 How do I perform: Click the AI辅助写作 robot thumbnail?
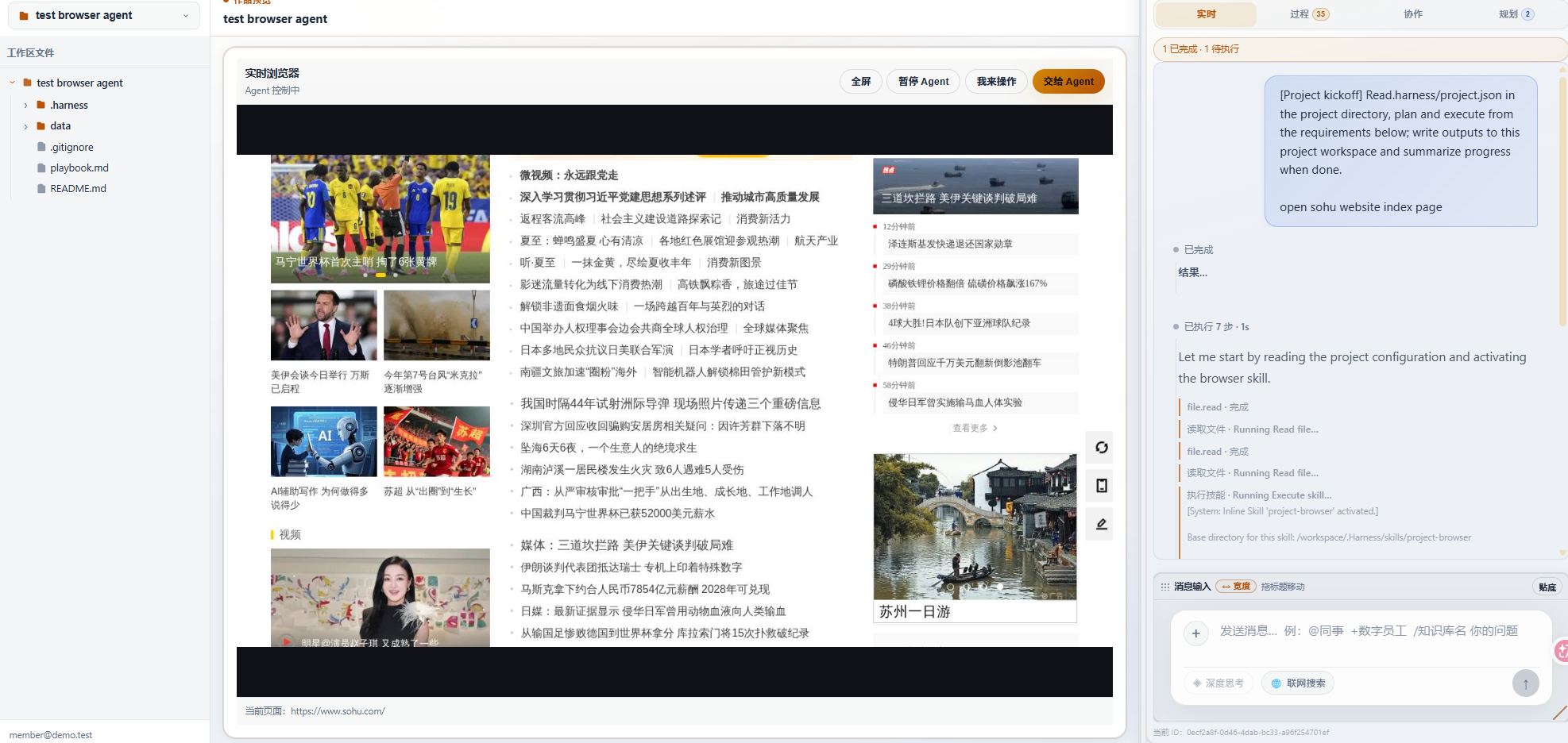pyautogui.click(x=324, y=441)
